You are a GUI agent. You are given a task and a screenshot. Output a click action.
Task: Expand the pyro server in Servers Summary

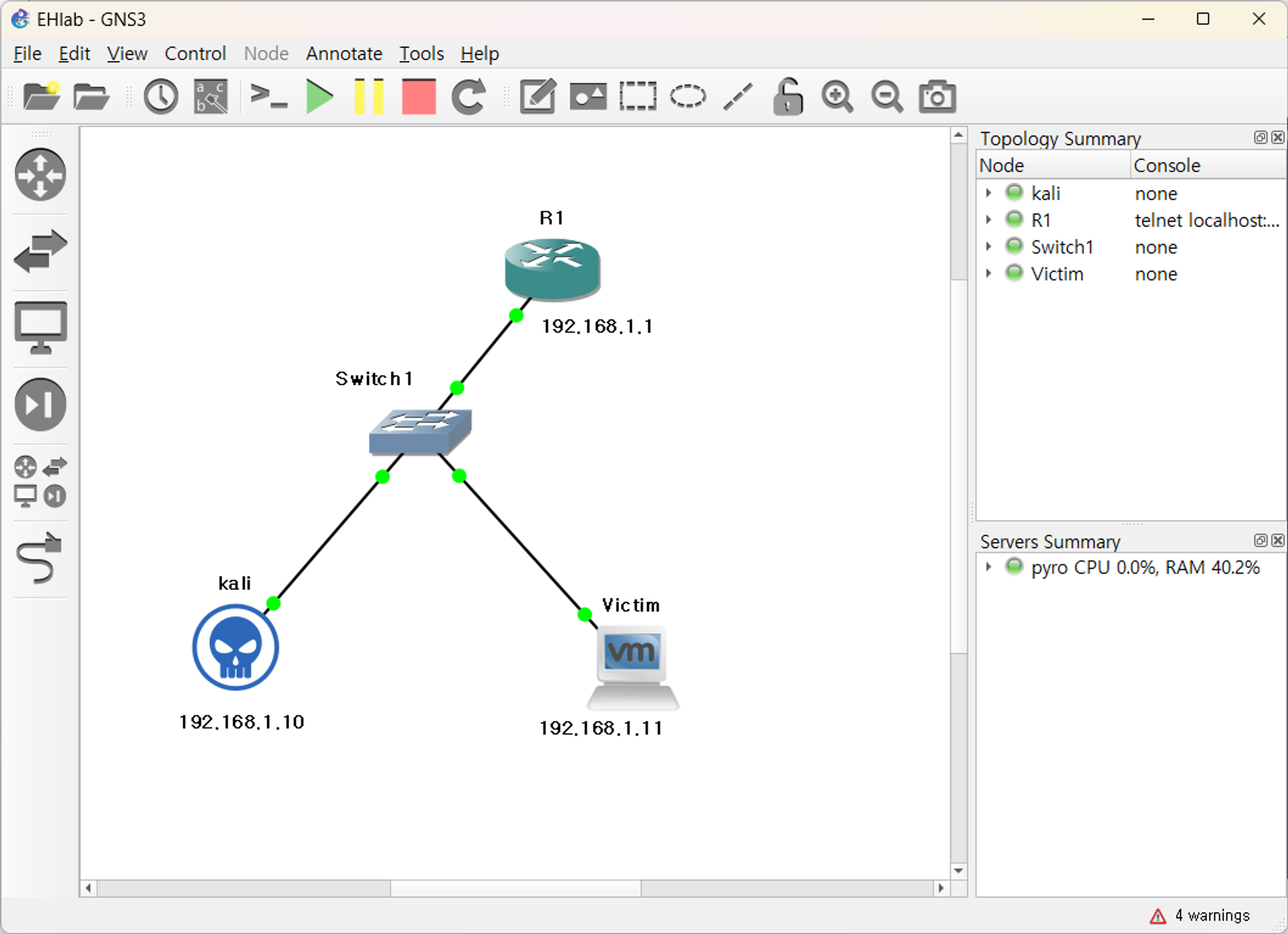pos(989,567)
